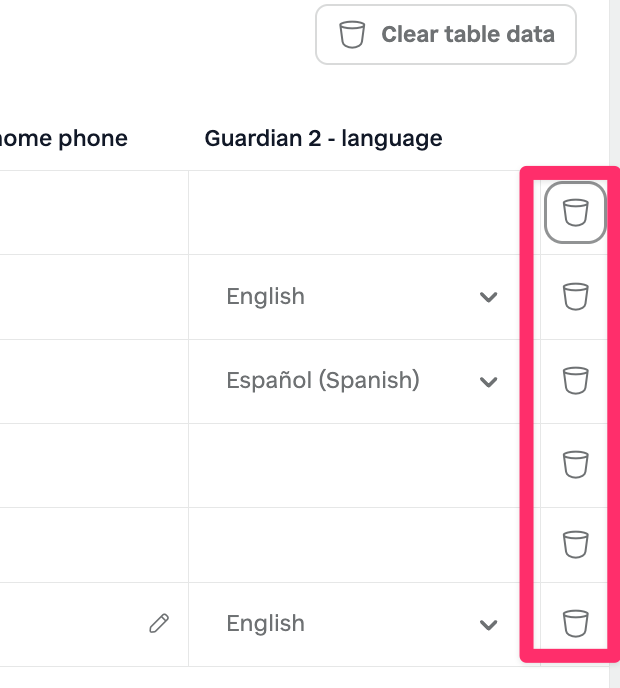
Task: Click the vertical scrollbar at the right edge
Action: pos(614,344)
